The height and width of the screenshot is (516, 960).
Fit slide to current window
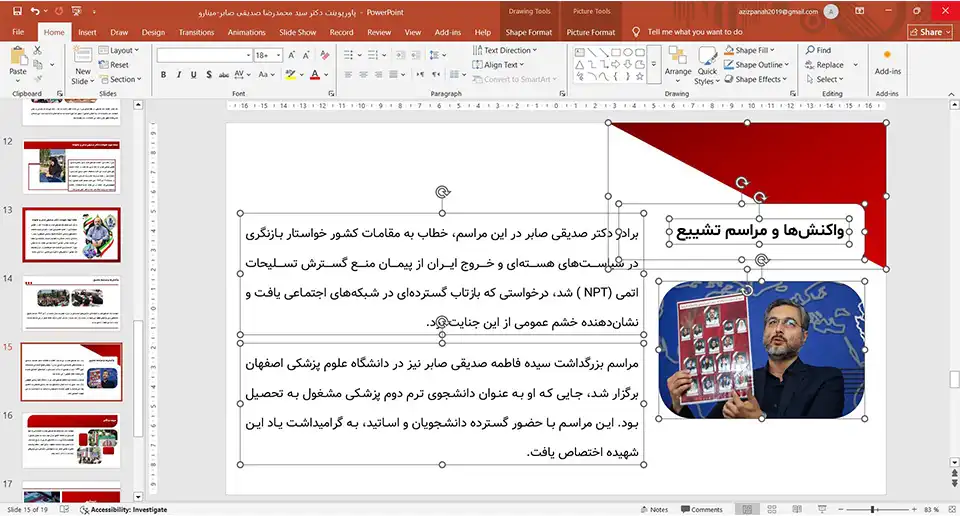[951, 509]
